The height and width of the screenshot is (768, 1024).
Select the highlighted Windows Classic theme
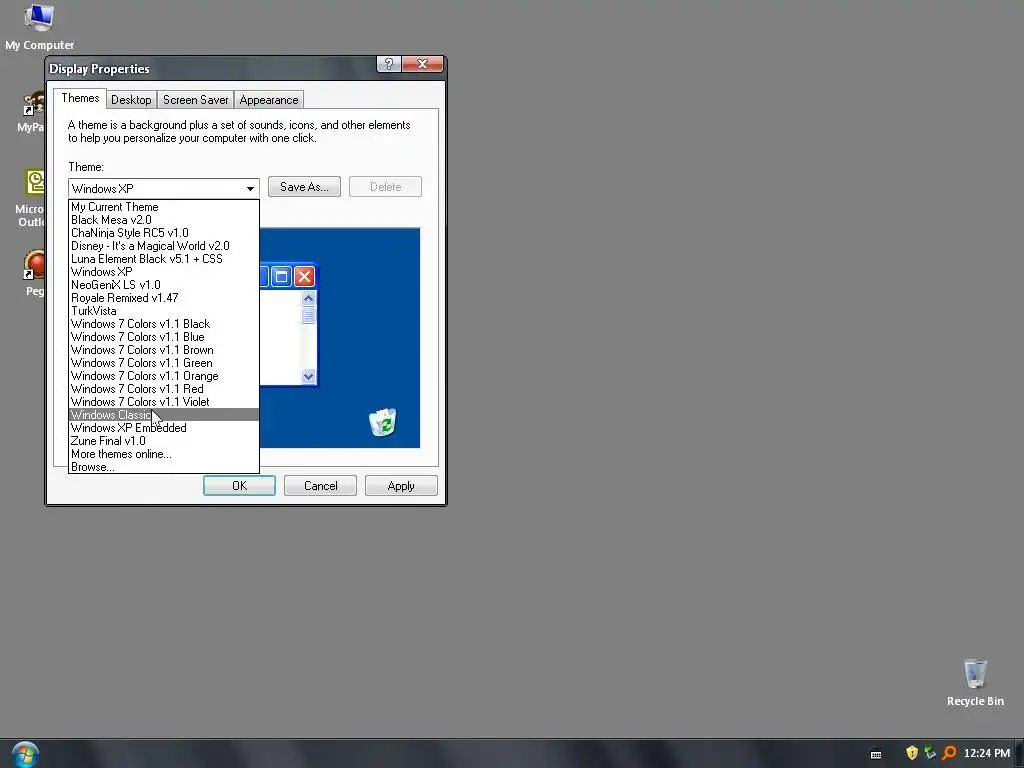[x=164, y=415]
